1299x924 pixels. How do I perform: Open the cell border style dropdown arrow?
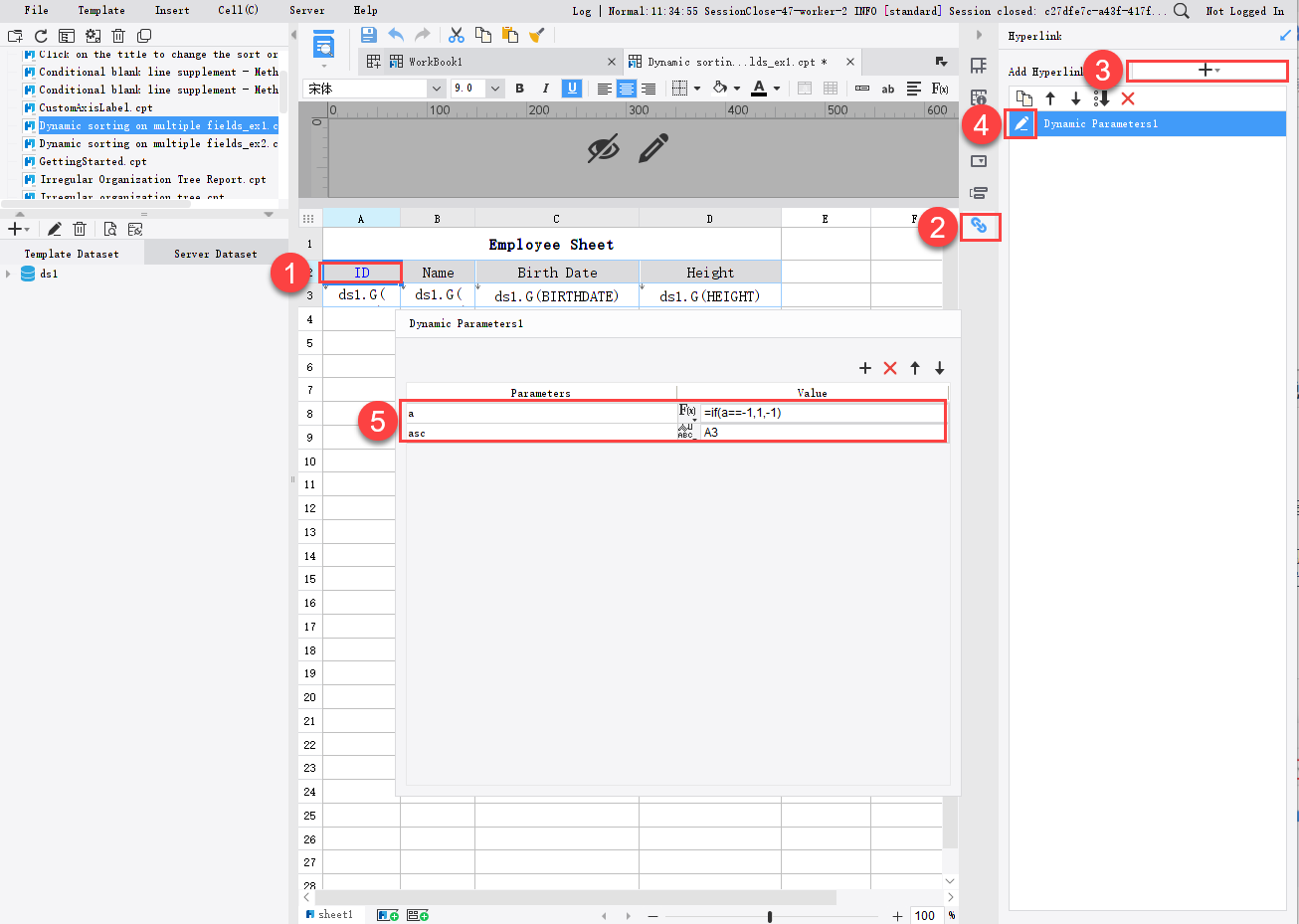697,89
